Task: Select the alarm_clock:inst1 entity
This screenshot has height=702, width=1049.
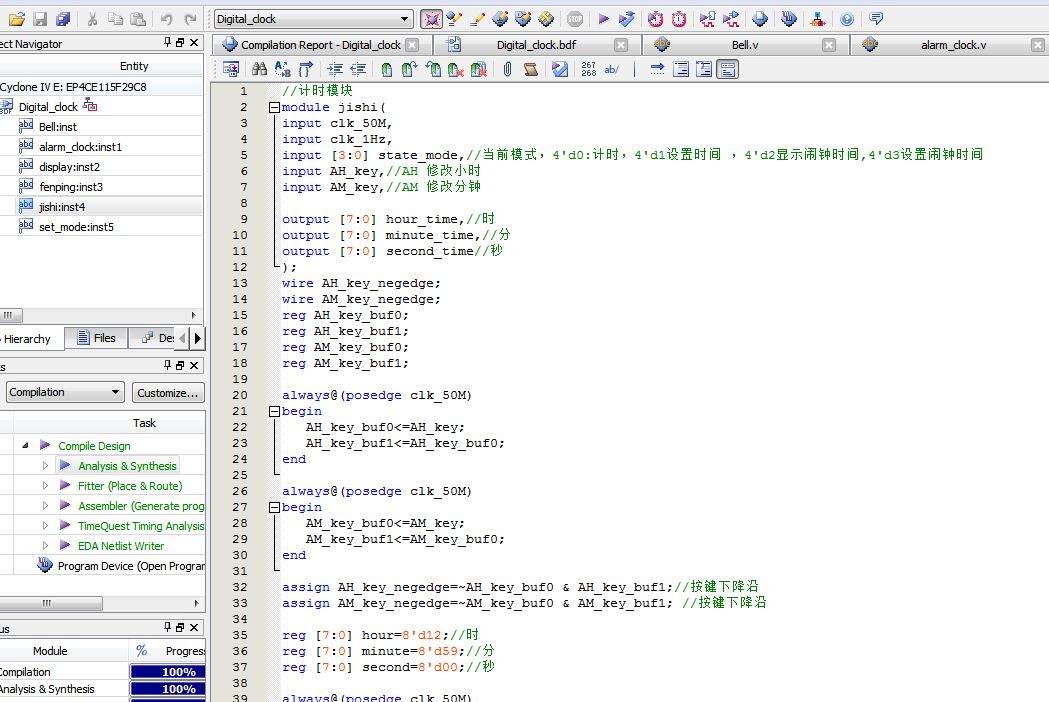Action: (80, 147)
